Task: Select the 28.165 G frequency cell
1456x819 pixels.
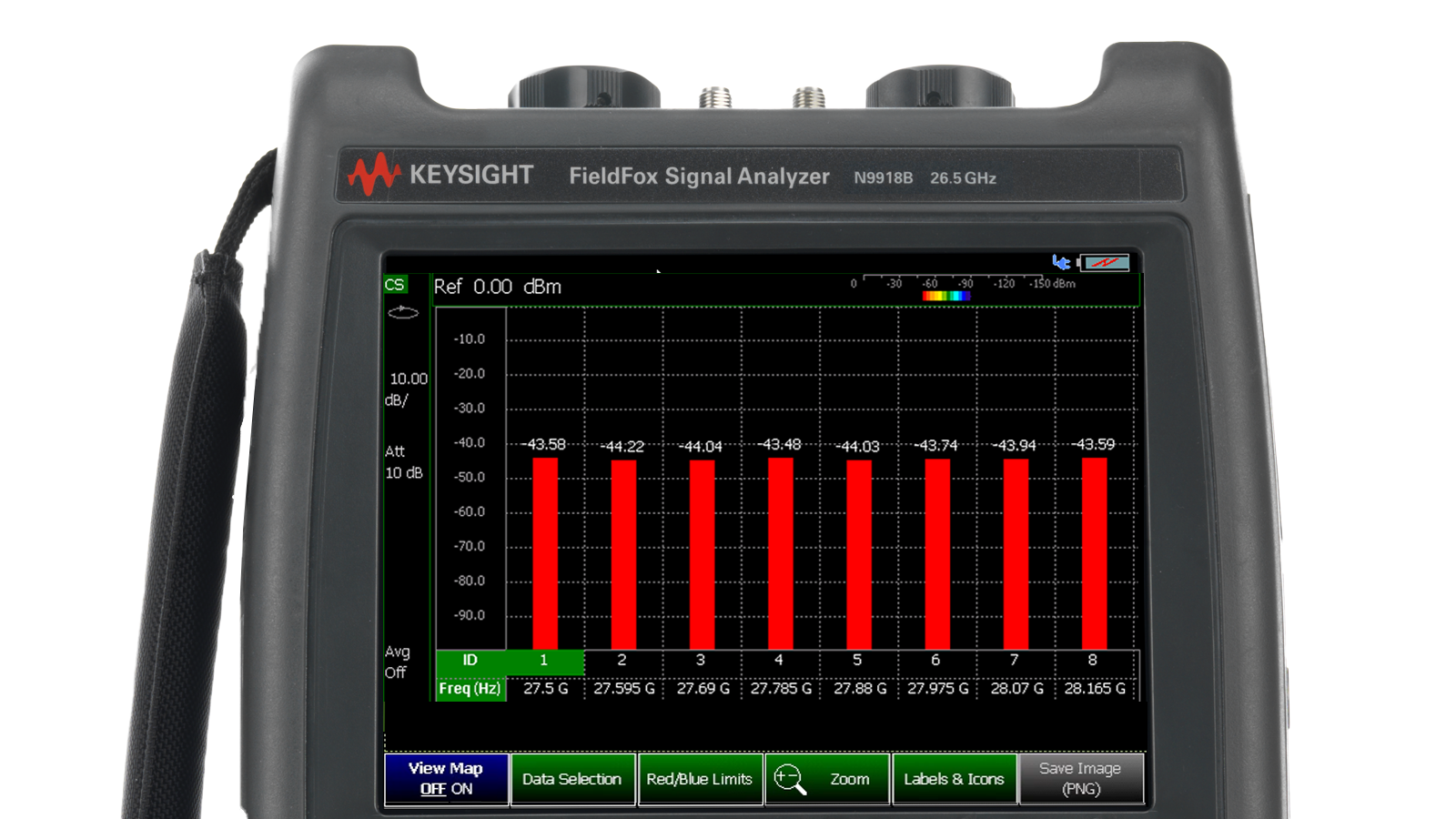Action: coord(1095,689)
